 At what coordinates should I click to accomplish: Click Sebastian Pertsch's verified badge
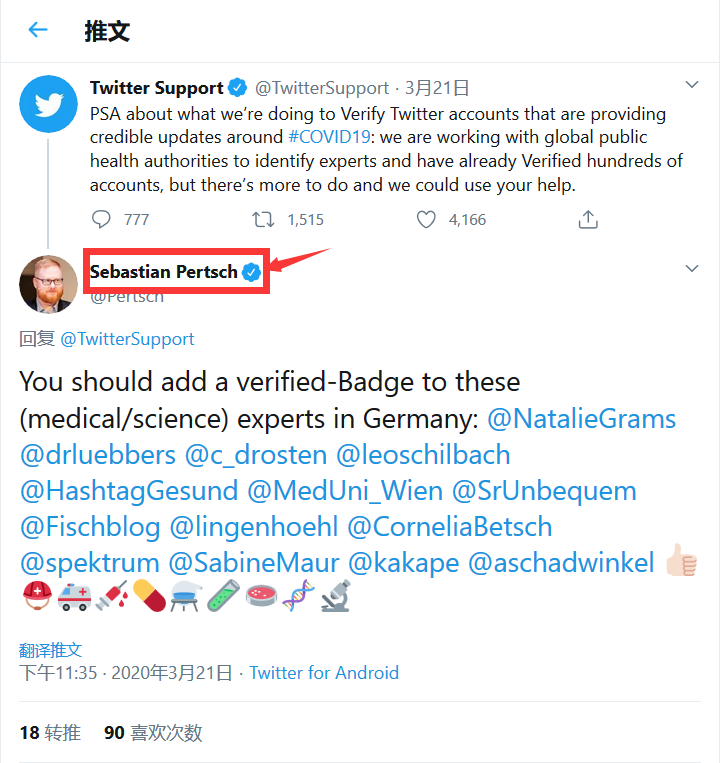[x=252, y=272]
